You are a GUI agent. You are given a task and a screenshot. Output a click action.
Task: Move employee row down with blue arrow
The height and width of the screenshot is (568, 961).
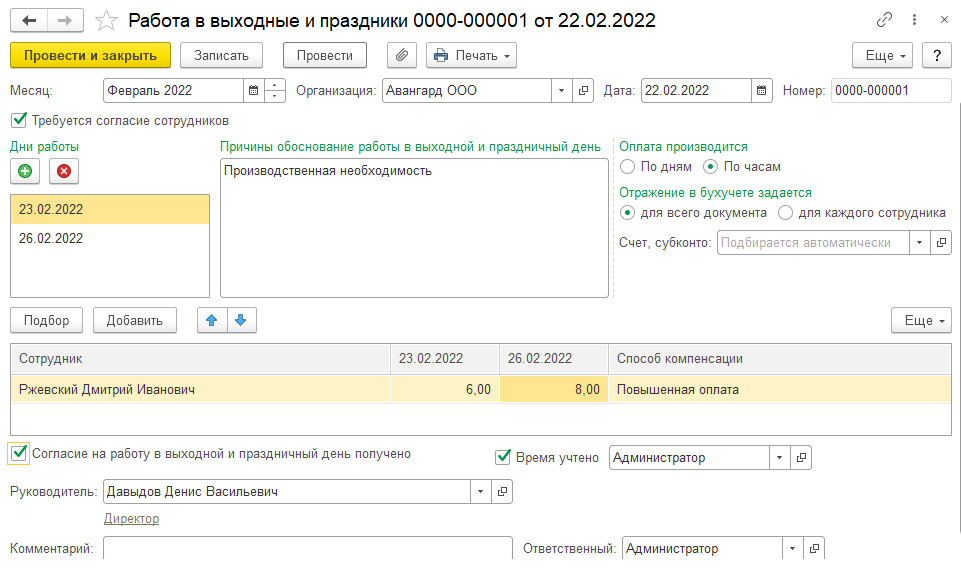point(242,320)
